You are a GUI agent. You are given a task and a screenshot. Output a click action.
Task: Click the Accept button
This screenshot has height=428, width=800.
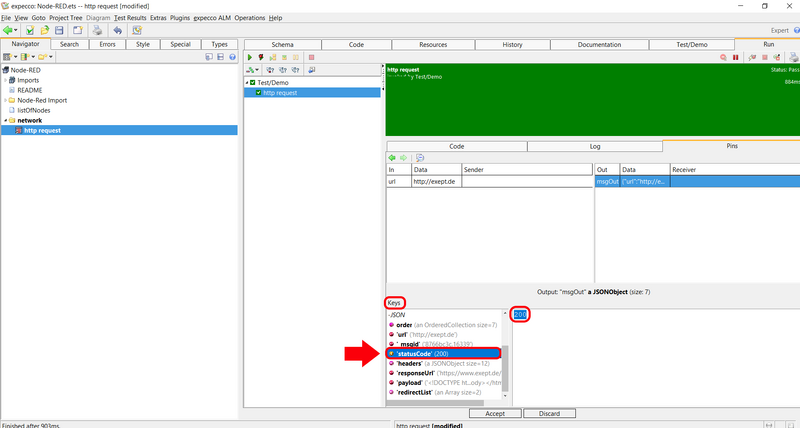(x=494, y=413)
